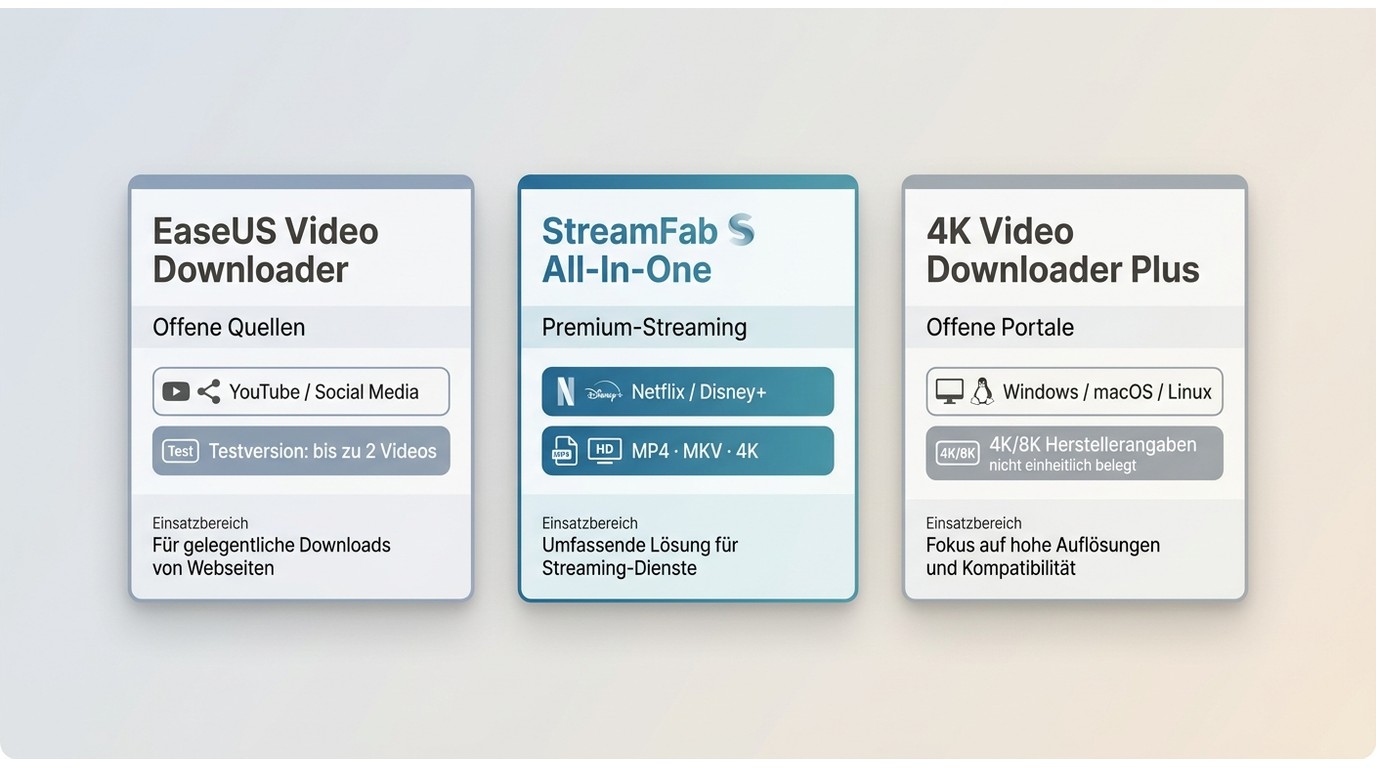Click the Offene Quellen label
The width and height of the screenshot is (1376, 768).
(229, 327)
